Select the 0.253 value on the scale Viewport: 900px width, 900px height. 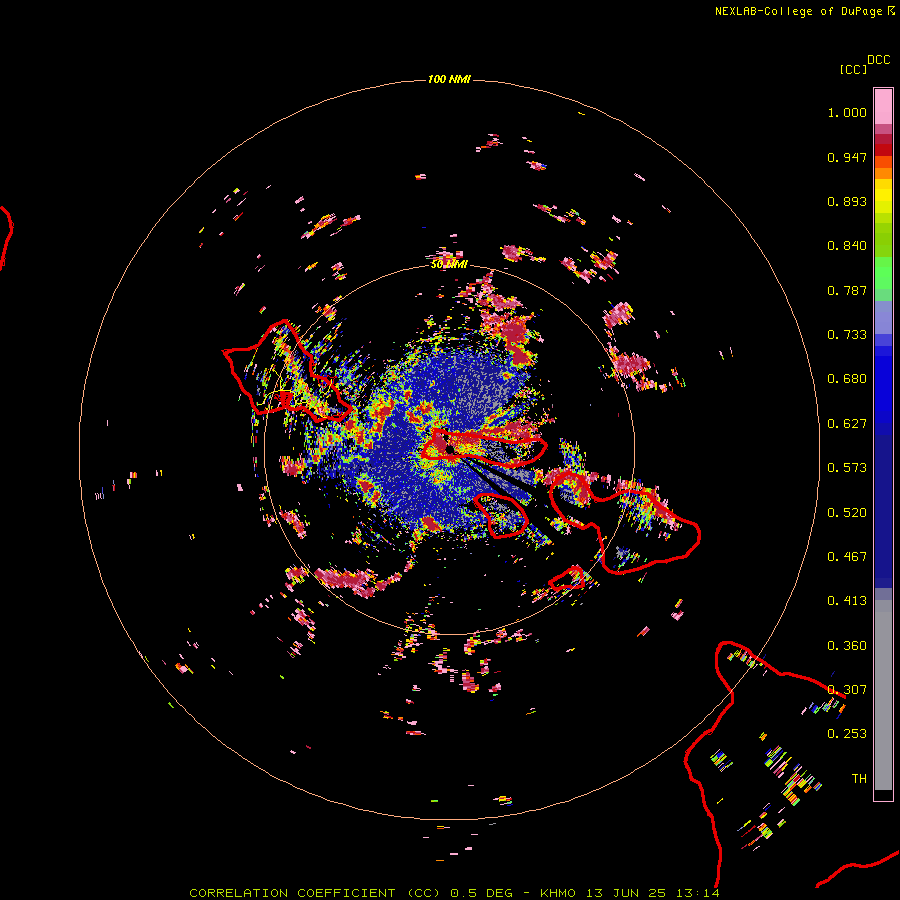pos(847,734)
